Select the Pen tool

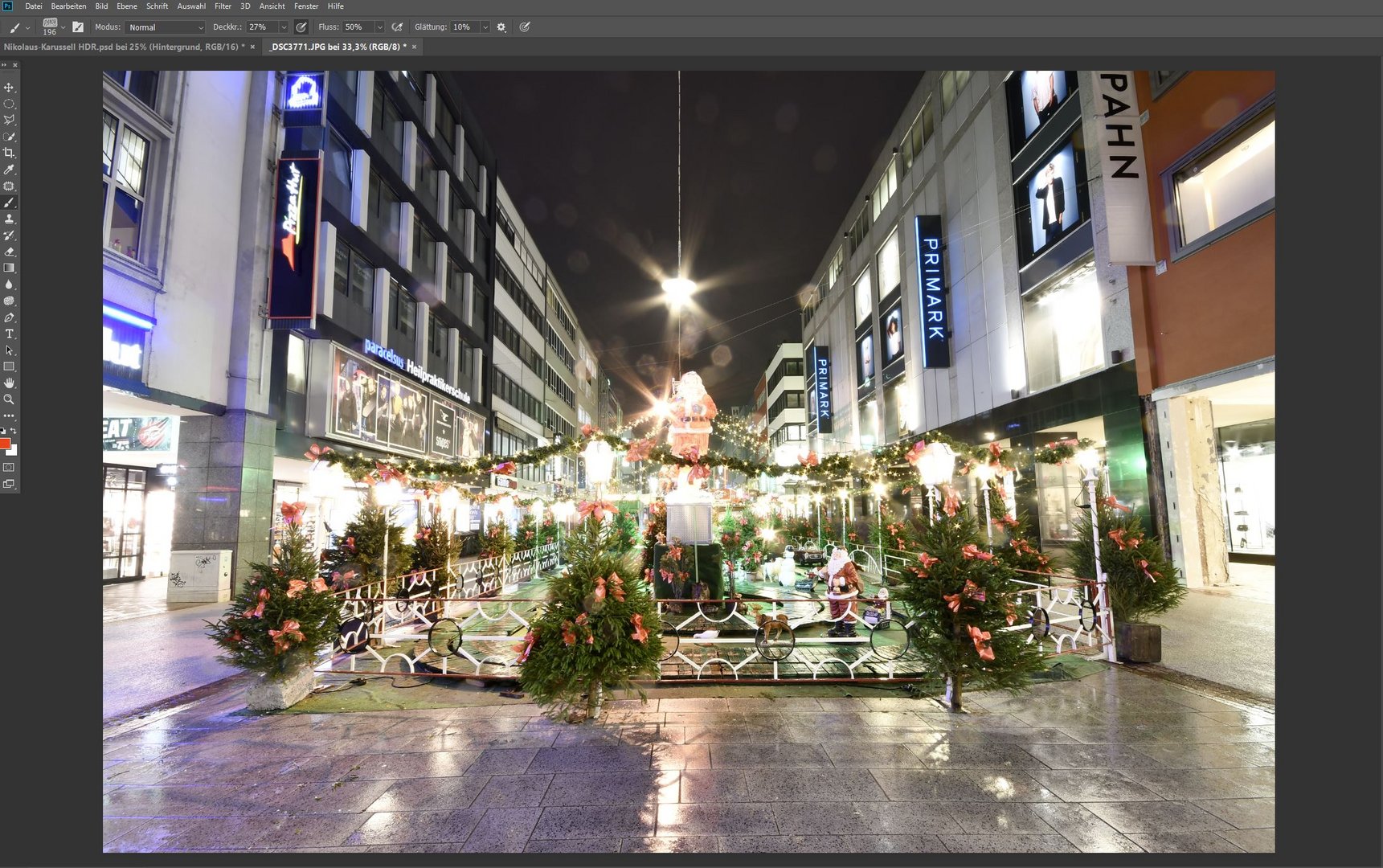click(9, 317)
